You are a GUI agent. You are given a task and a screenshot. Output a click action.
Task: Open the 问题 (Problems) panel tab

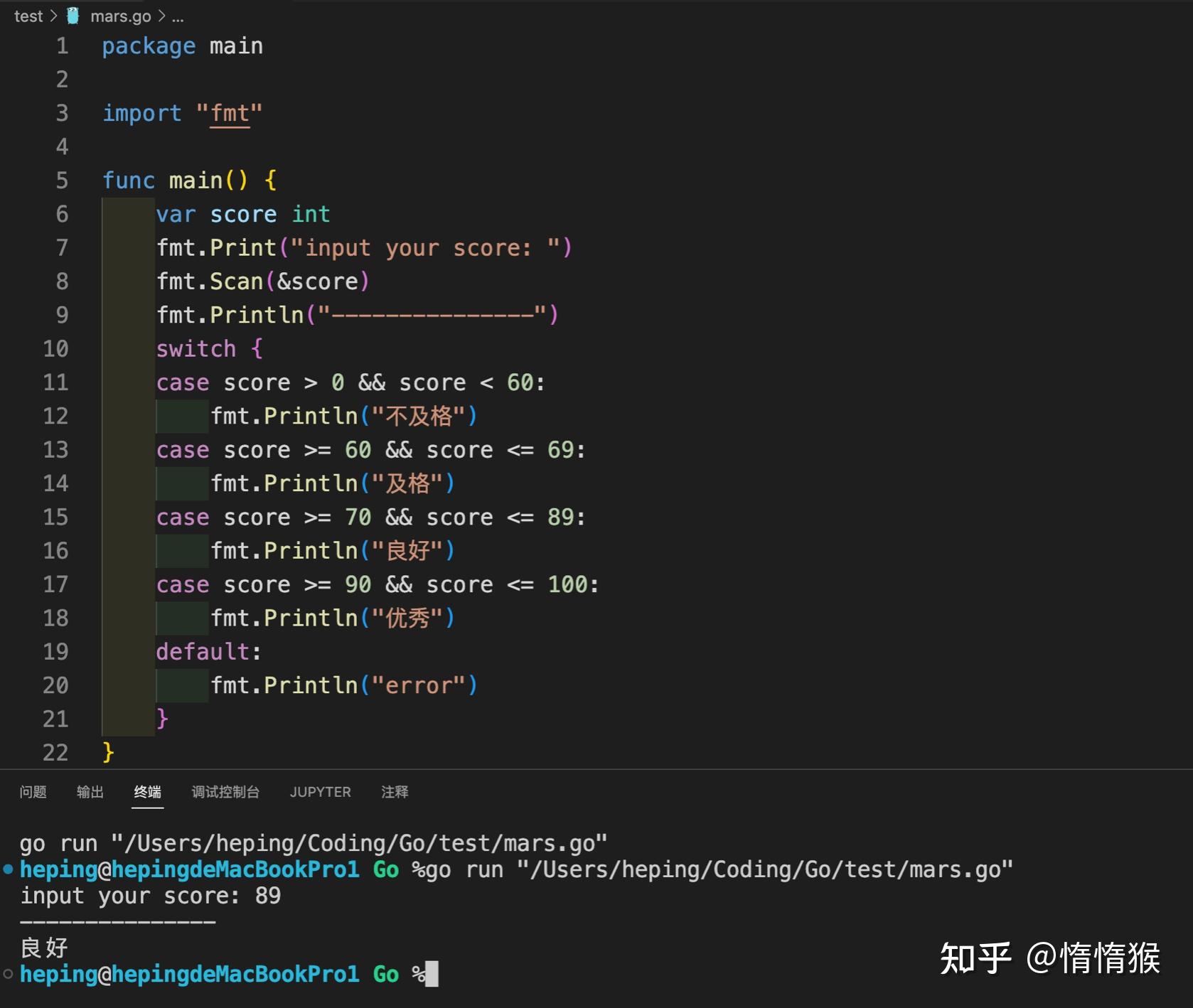(33, 792)
